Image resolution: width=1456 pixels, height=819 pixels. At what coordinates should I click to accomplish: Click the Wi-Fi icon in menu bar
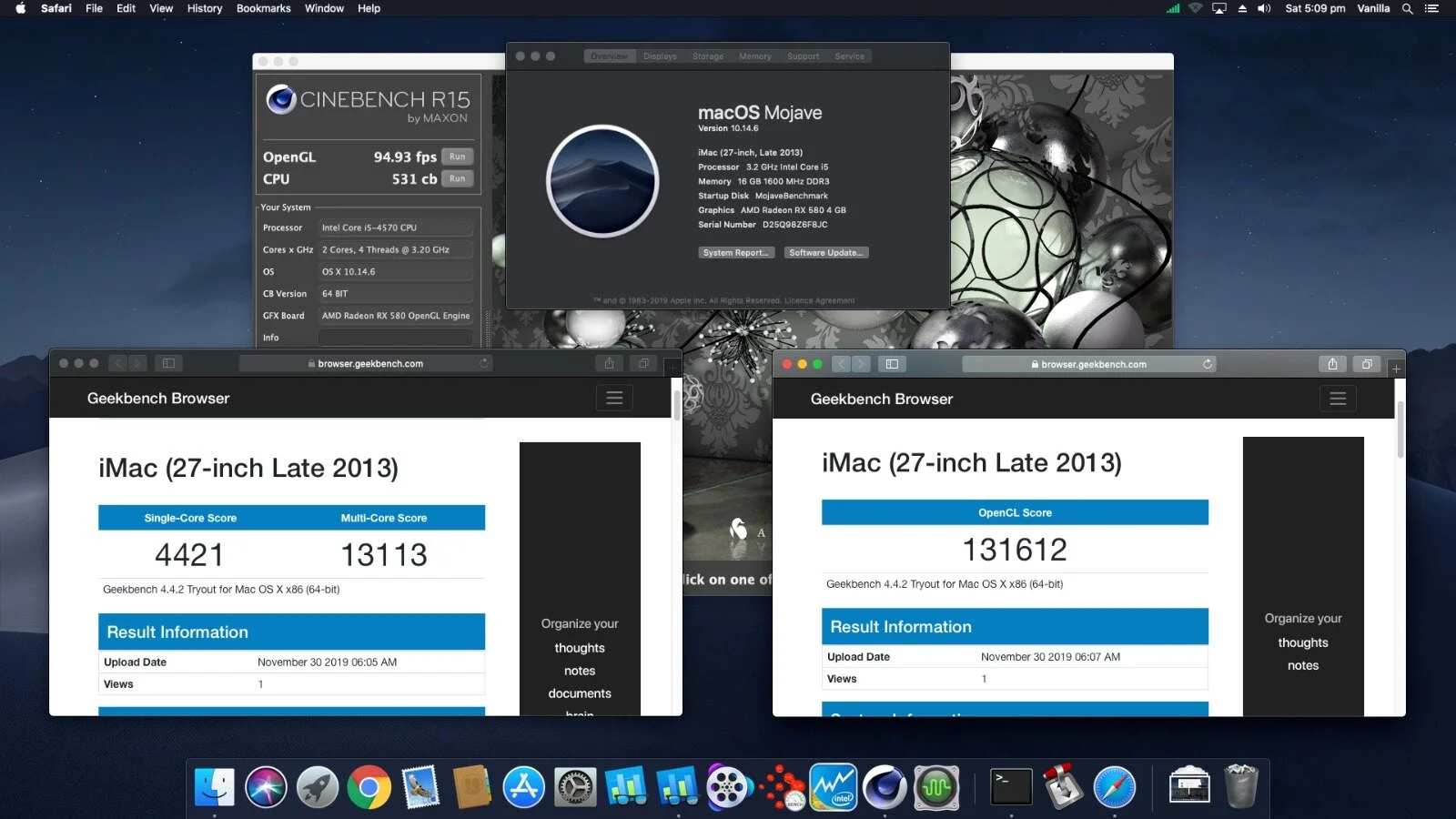[1196, 8]
